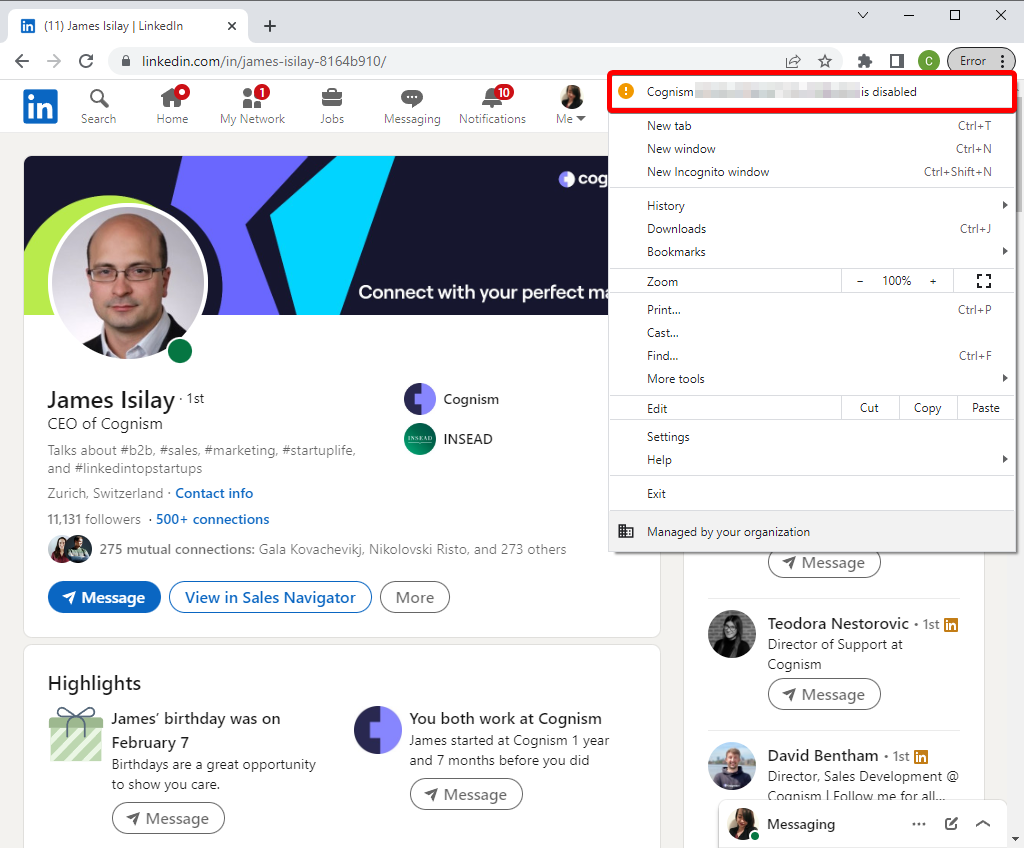Message Teodora Nestorovic

click(x=824, y=694)
